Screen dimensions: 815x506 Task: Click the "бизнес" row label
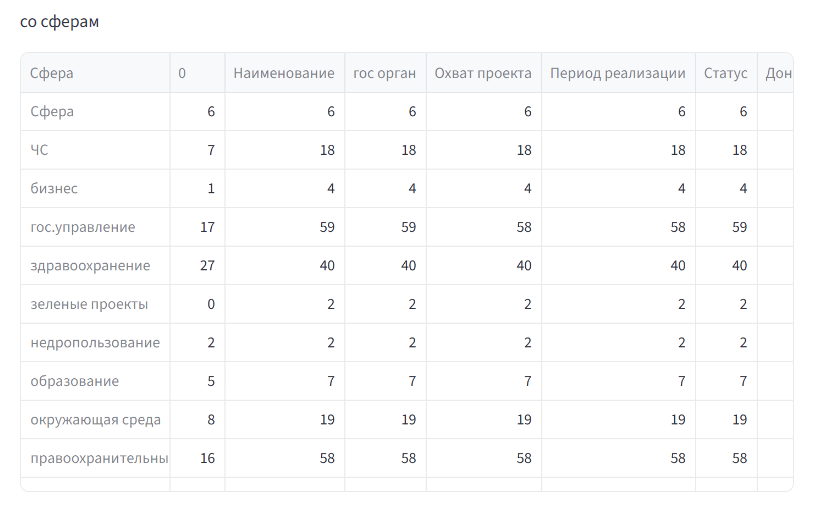point(54,188)
